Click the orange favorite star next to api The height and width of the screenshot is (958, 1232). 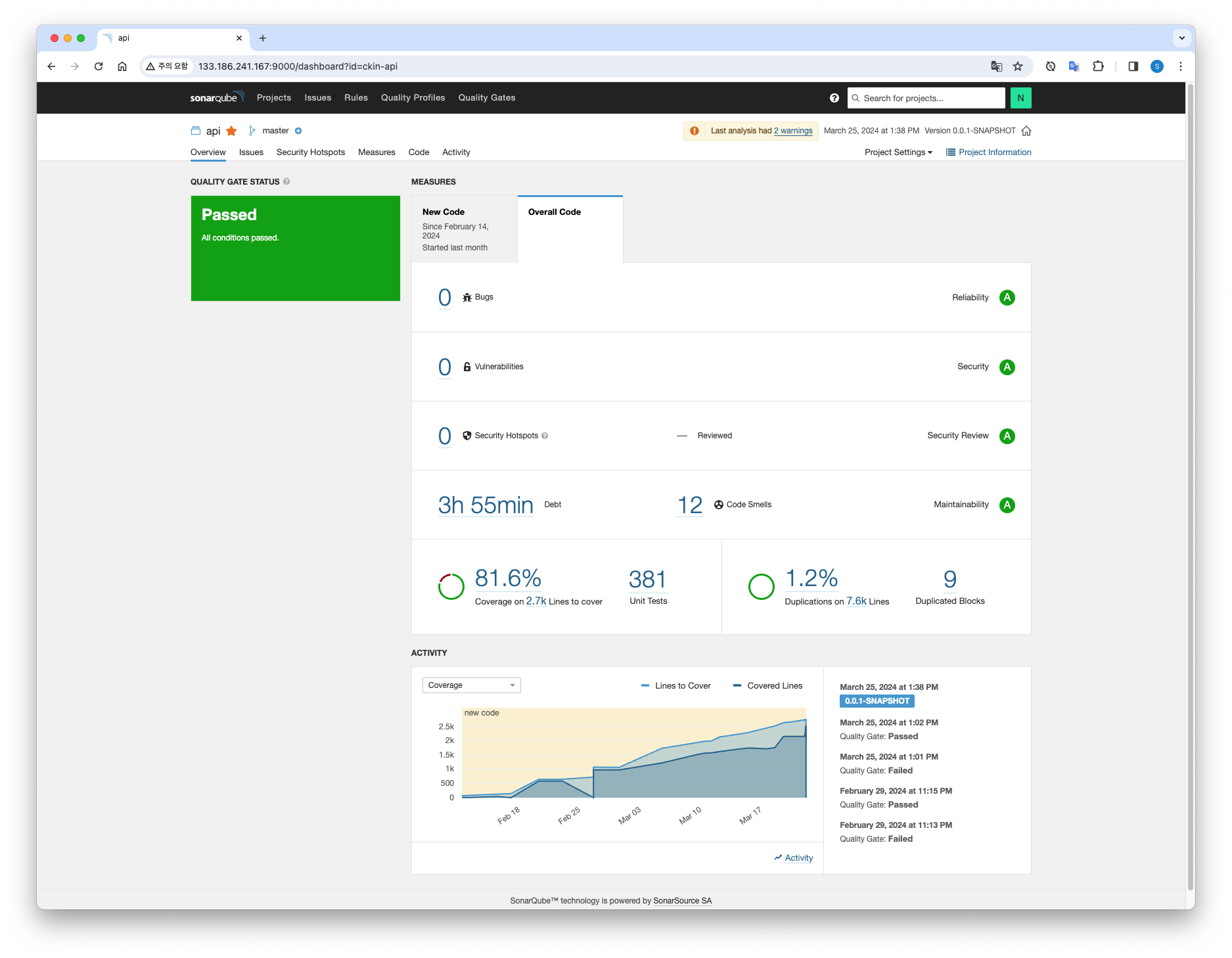[x=231, y=131]
